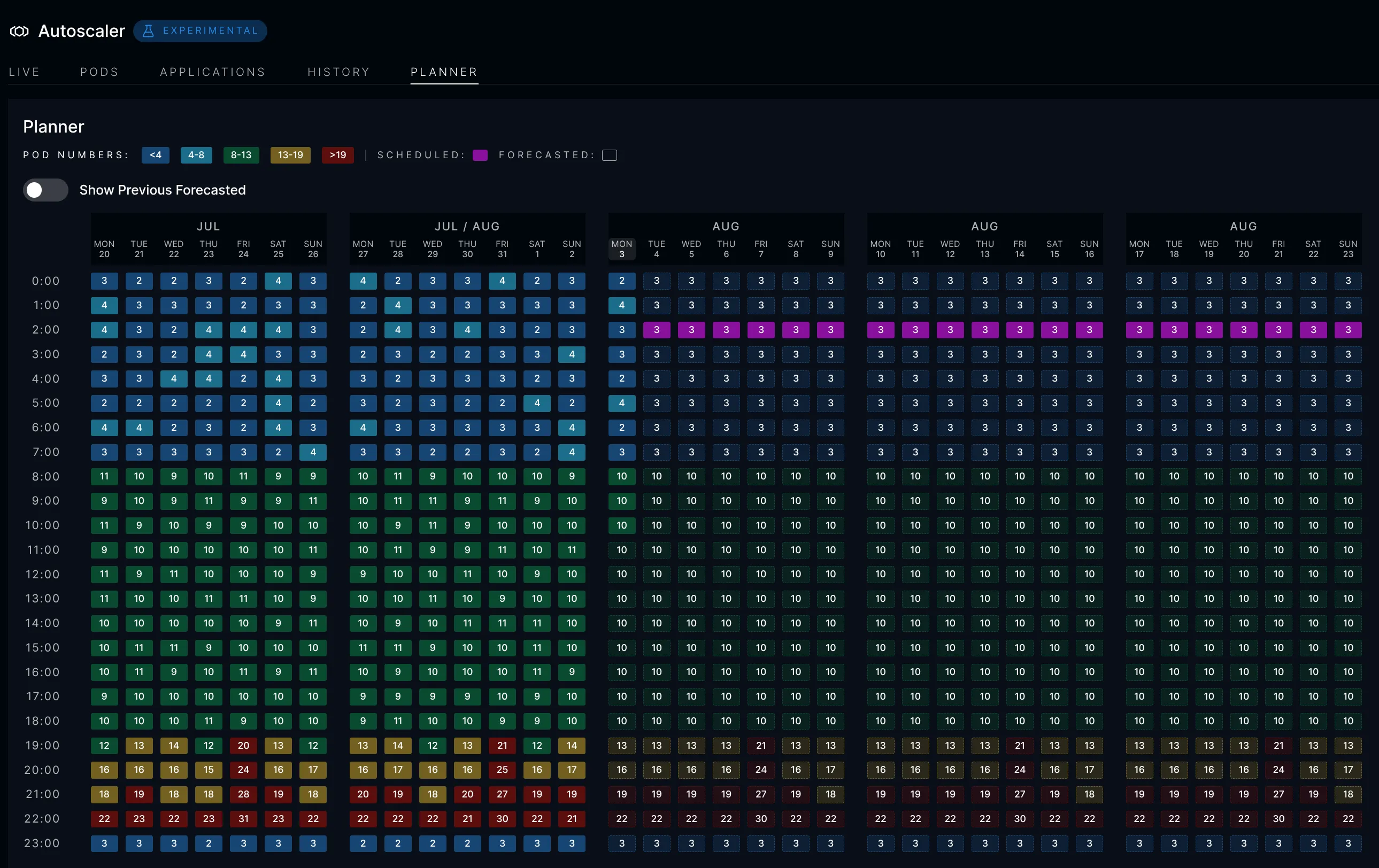Click the 13-19 pod number legend swatch
The image size is (1379, 868).
pyautogui.click(x=290, y=155)
